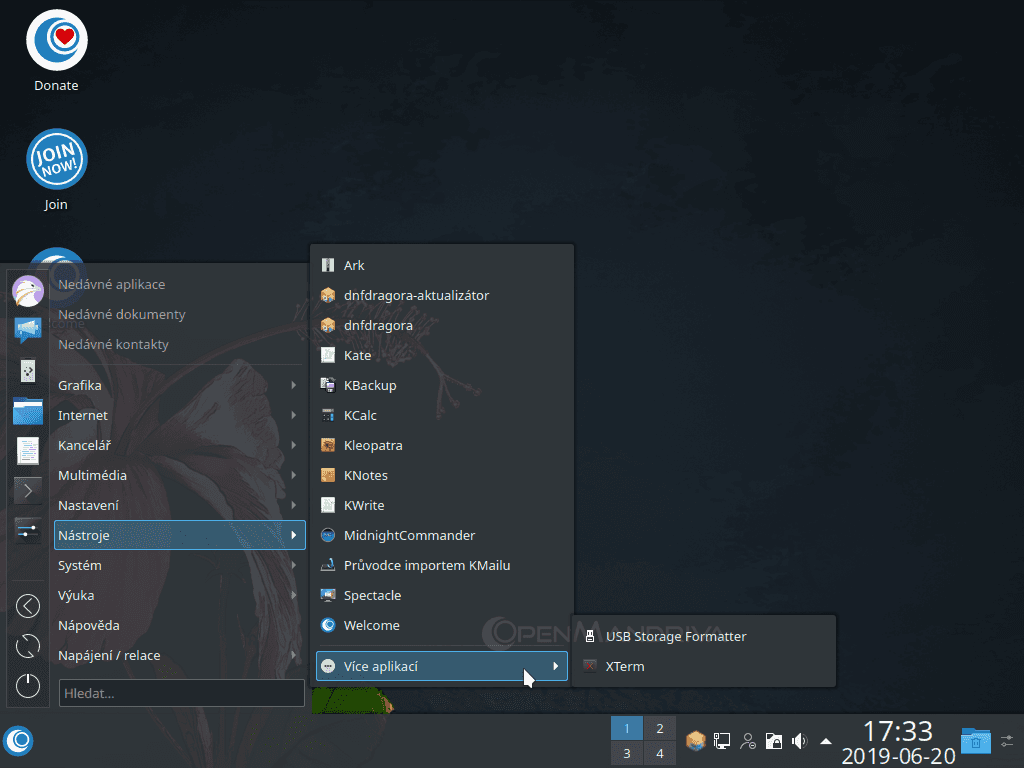The image size is (1024, 768).
Task: Expand the Grafika submenu arrow
Action: [x=293, y=385]
